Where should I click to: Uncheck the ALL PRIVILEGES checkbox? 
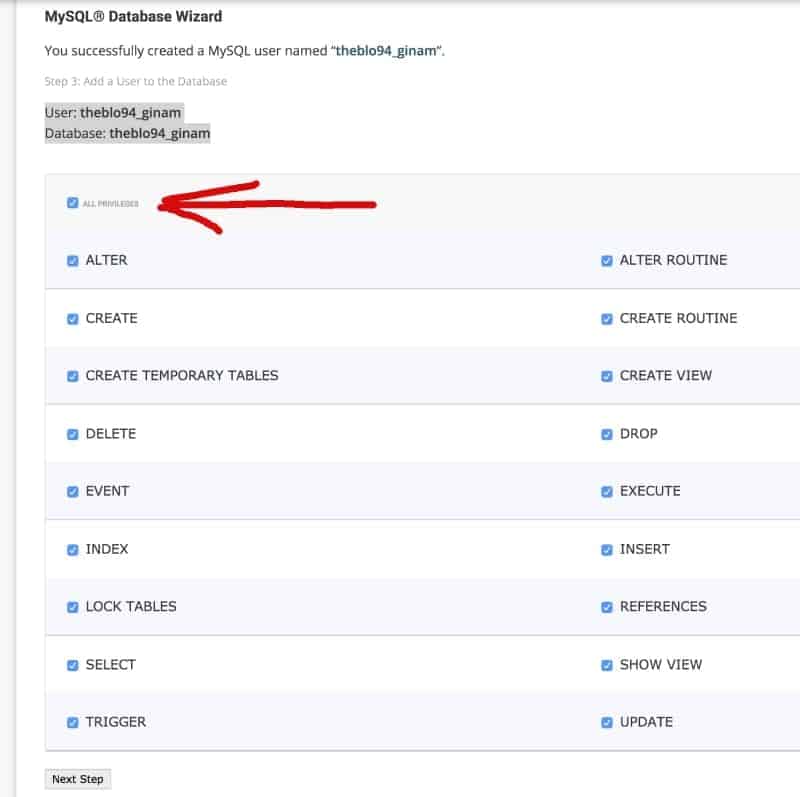point(72,203)
